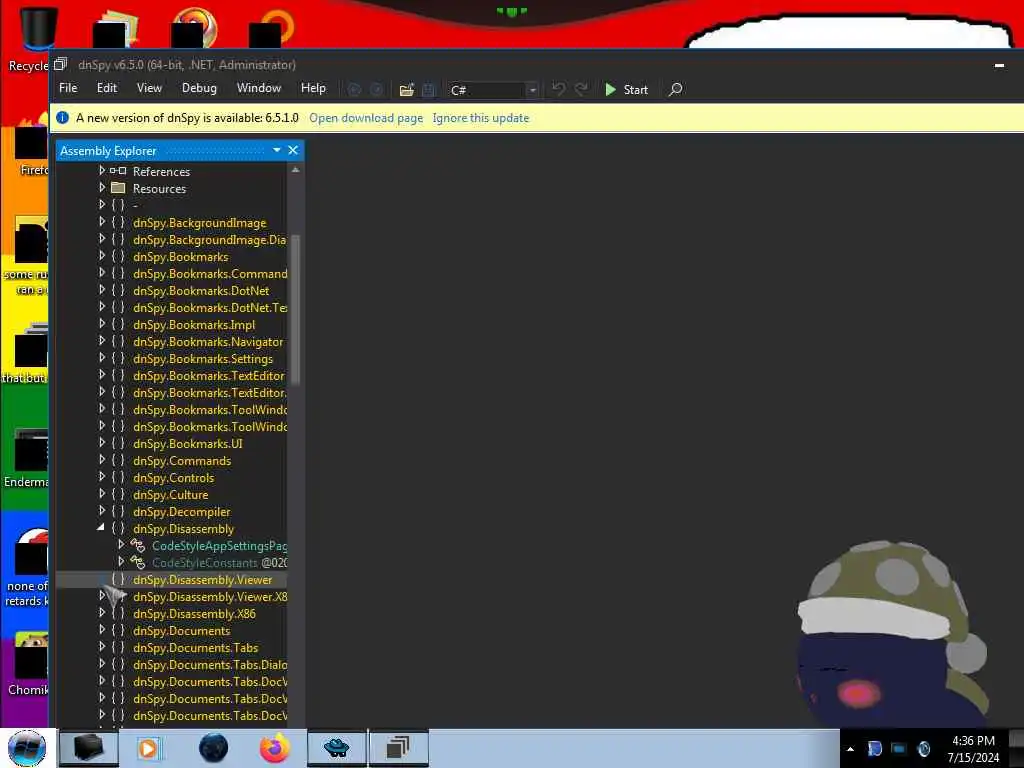Collapse the dnSpy.Disassembly namespace

pos(101,528)
